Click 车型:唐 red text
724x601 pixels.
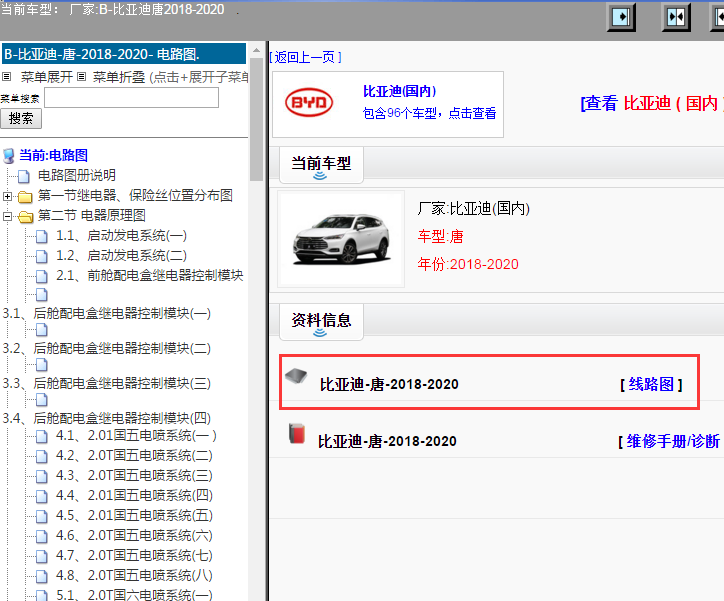(440, 236)
